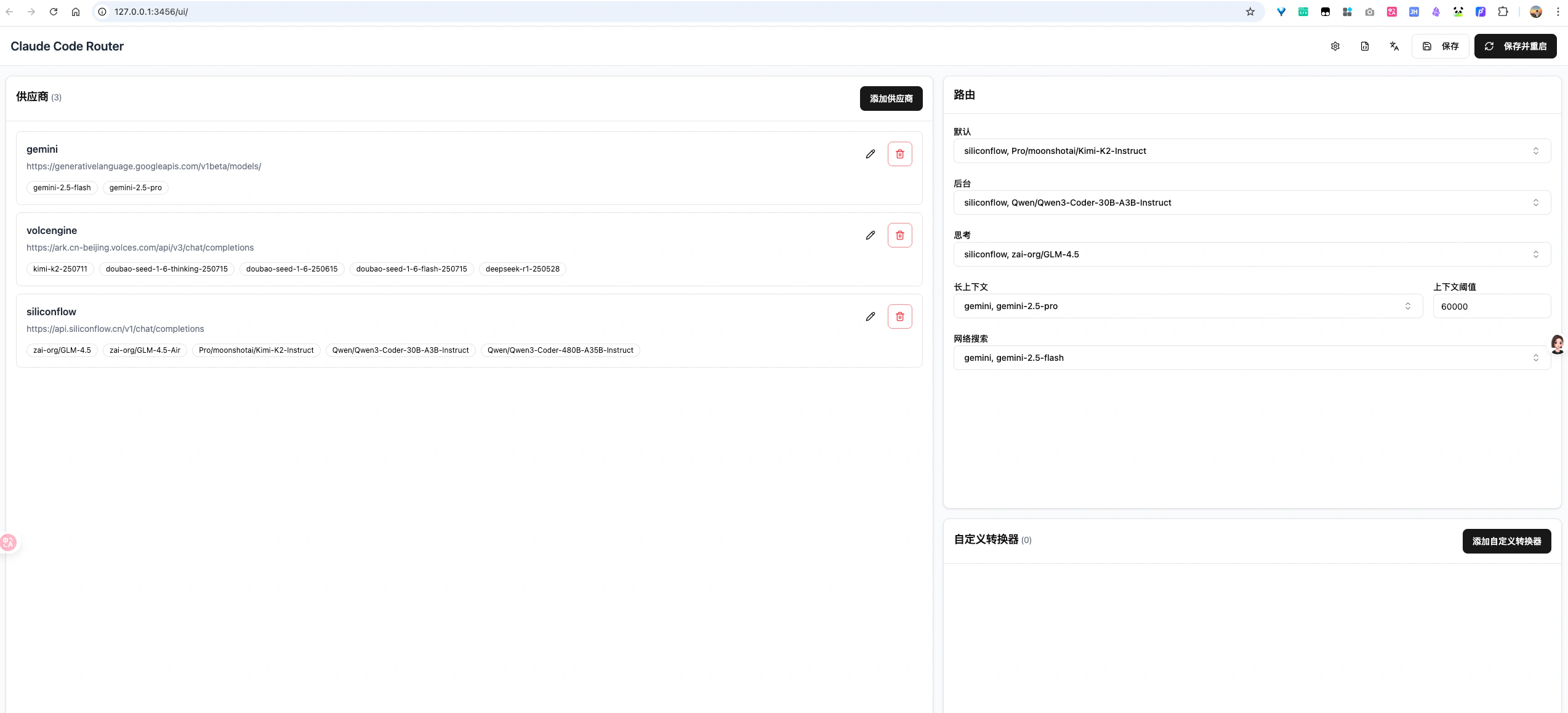
Task: Delete the volcengine provider via trash icon
Action: [899, 235]
